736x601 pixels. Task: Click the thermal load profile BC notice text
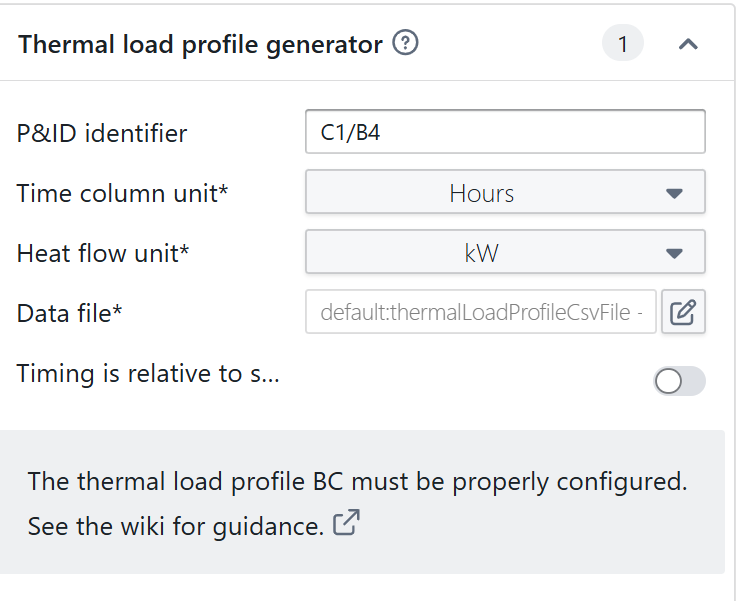(x=357, y=481)
